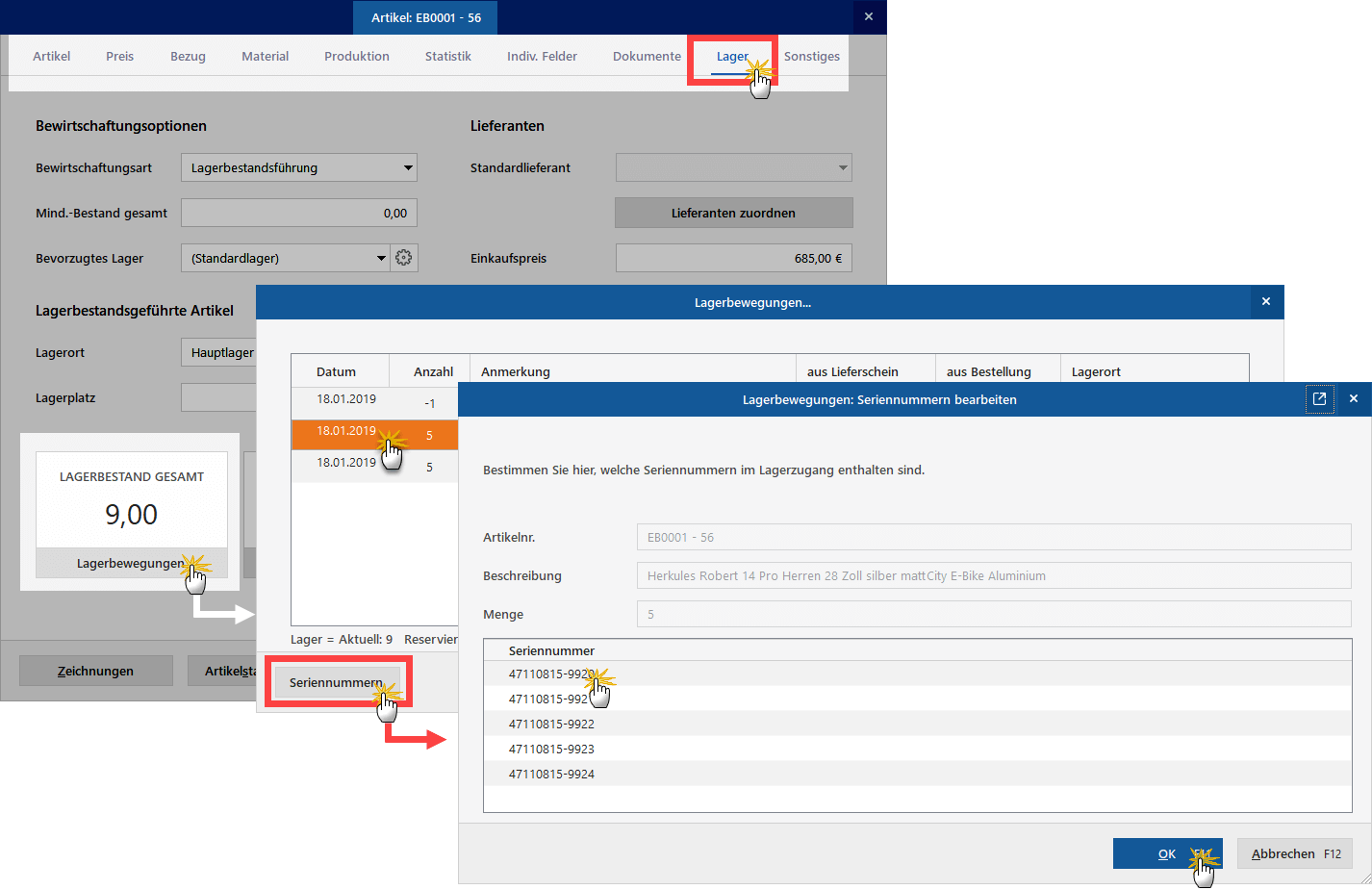This screenshot has height=890, width=1372.
Task: Open the Lagerort Hauptlager combo box
Action: point(218,352)
